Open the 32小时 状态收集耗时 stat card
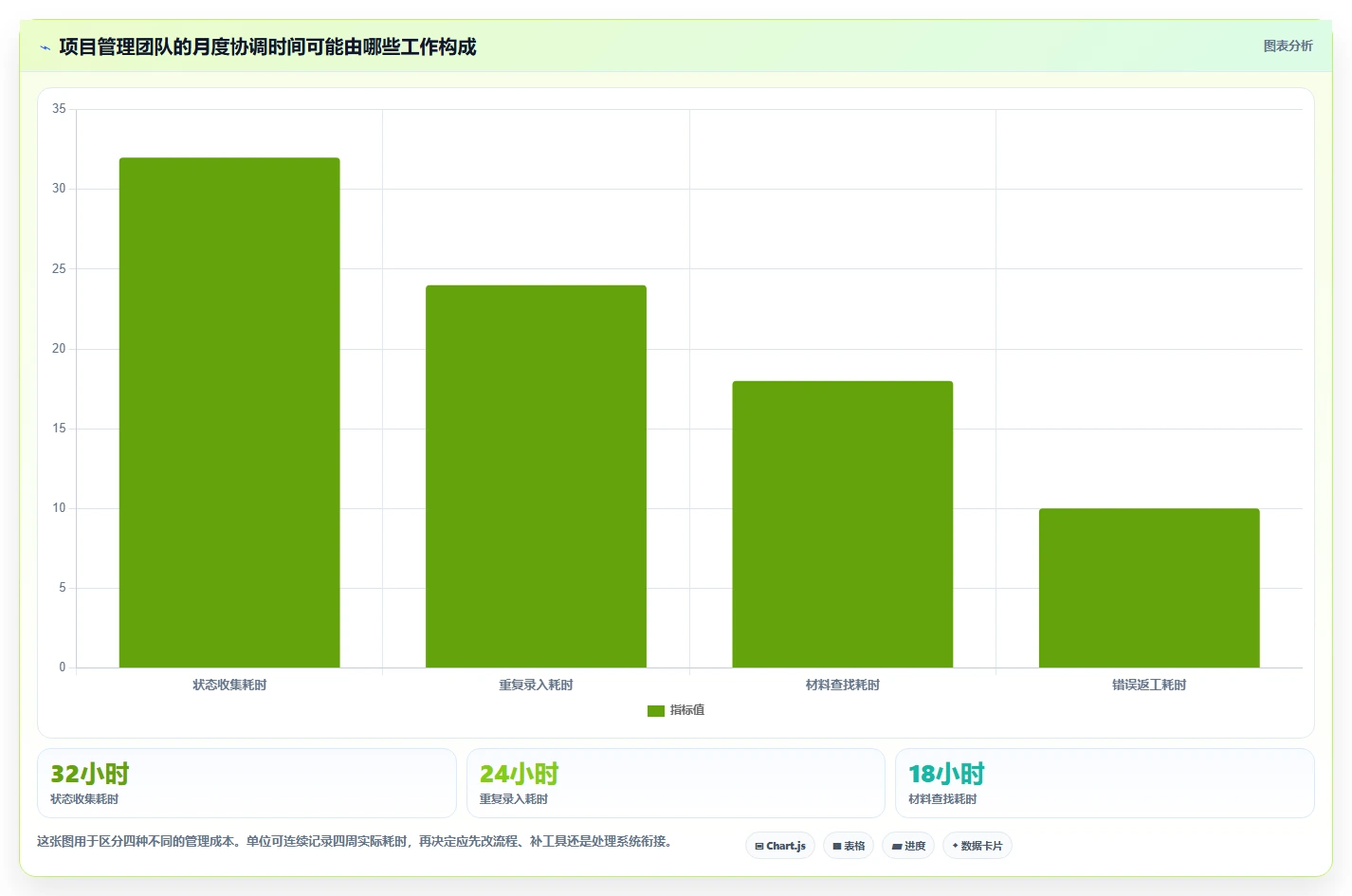1352x896 pixels. 247,783
